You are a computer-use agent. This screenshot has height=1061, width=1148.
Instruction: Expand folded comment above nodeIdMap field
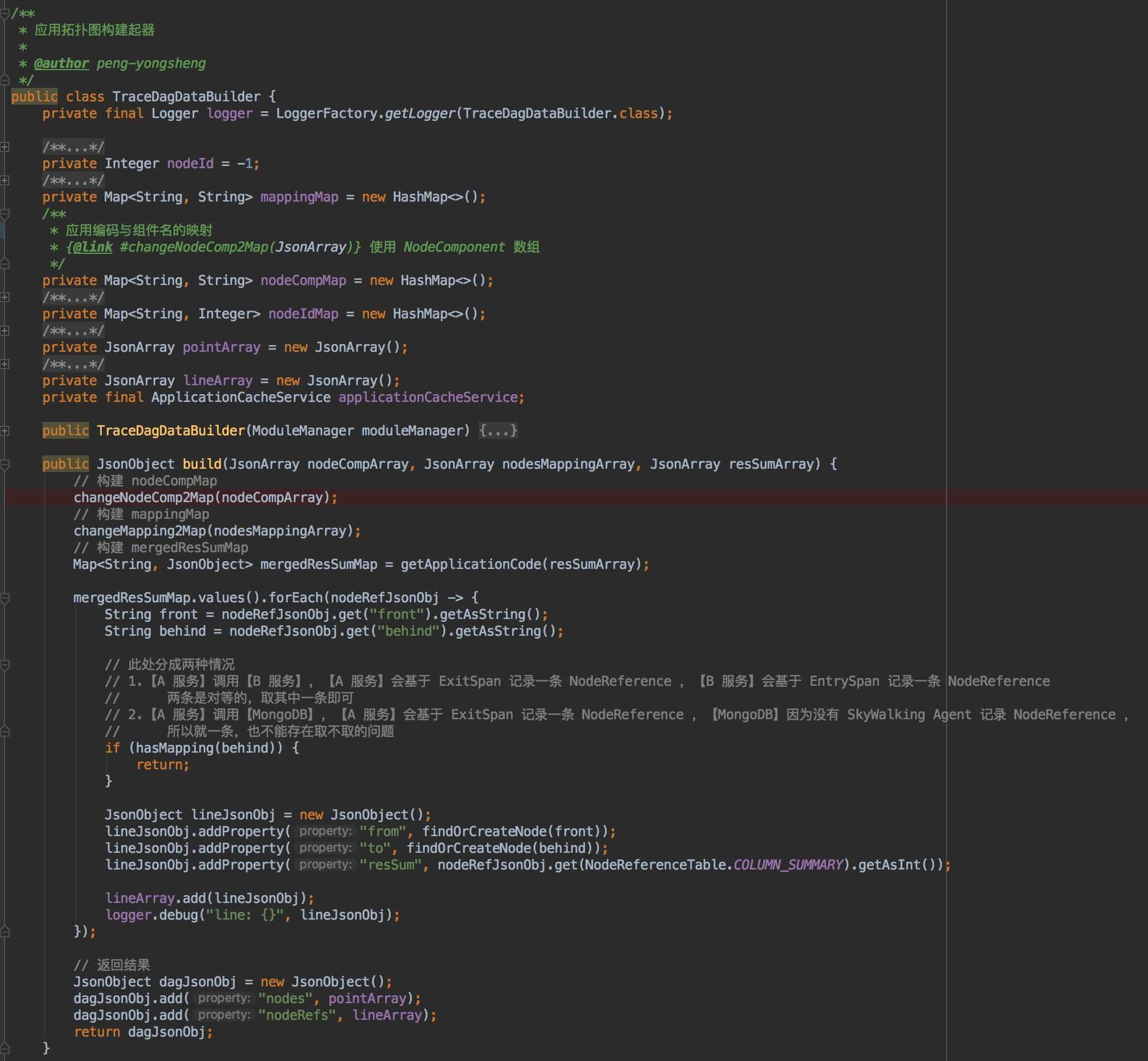4,297
